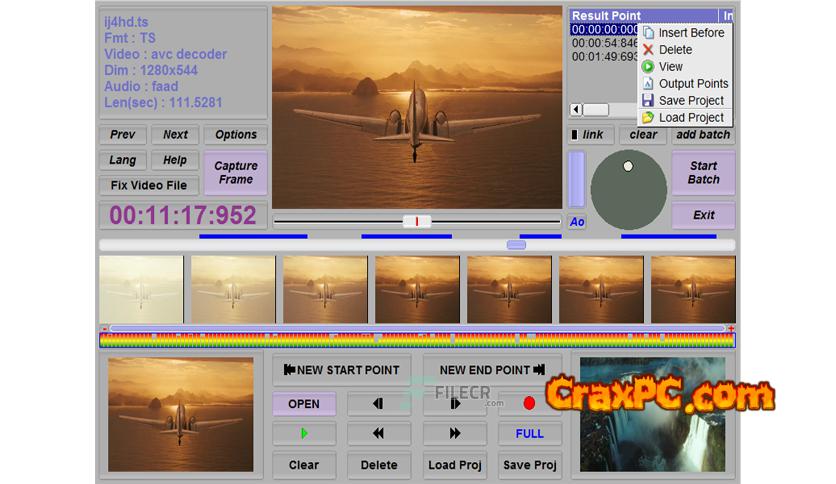Viewport: 836px width, 484px height.
Task: Click the vertical volume bar
Action: 576,179
